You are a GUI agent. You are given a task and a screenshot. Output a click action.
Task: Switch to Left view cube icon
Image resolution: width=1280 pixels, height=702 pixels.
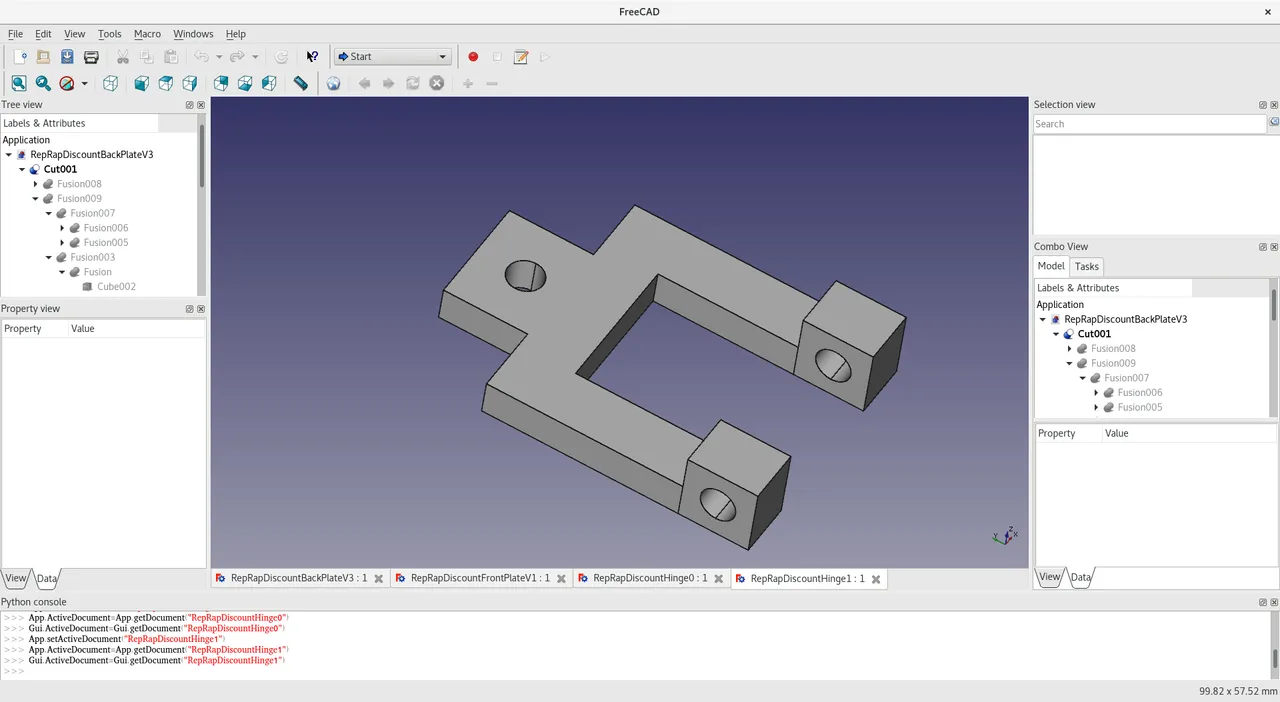[269, 84]
